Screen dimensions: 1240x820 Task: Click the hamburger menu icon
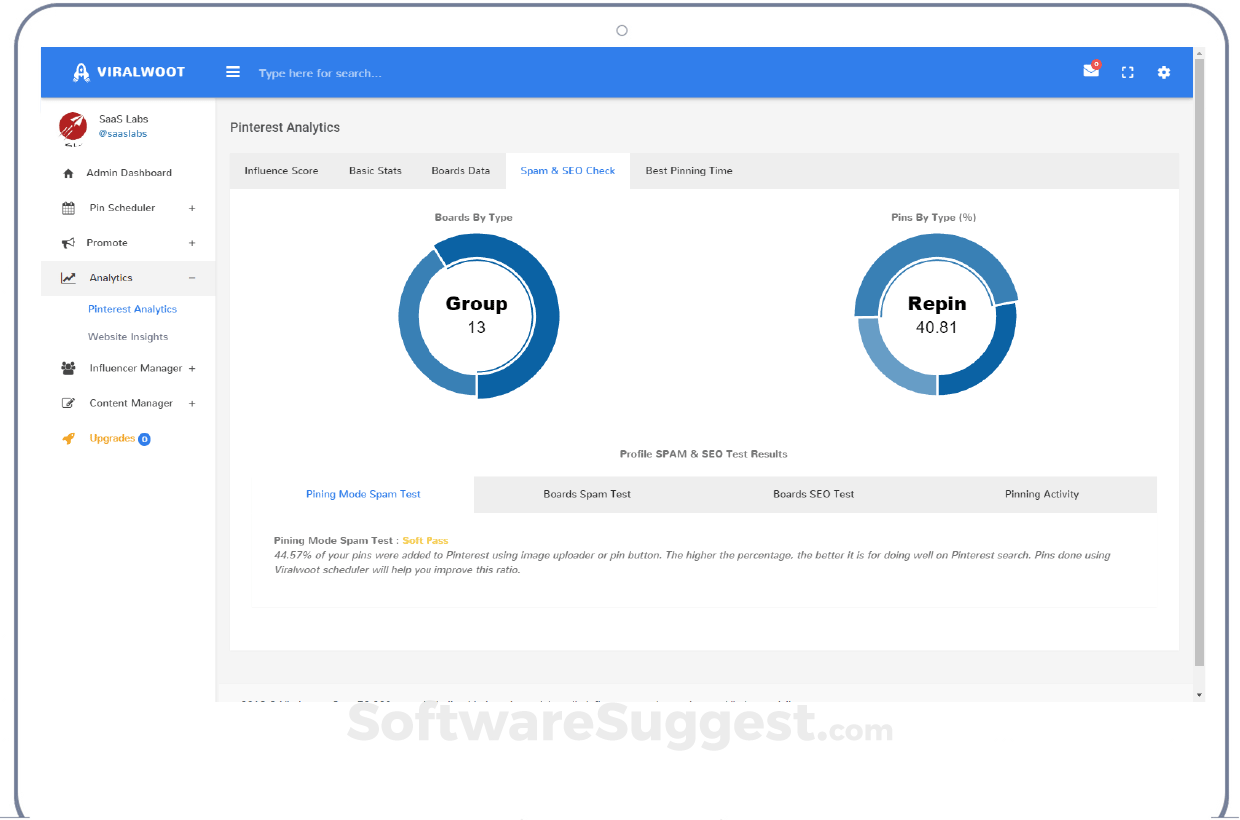click(x=233, y=72)
